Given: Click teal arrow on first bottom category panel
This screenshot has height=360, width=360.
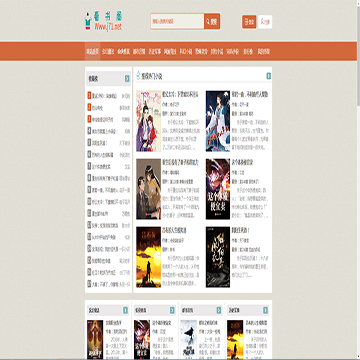Looking at the screenshot, I should point(125,310).
